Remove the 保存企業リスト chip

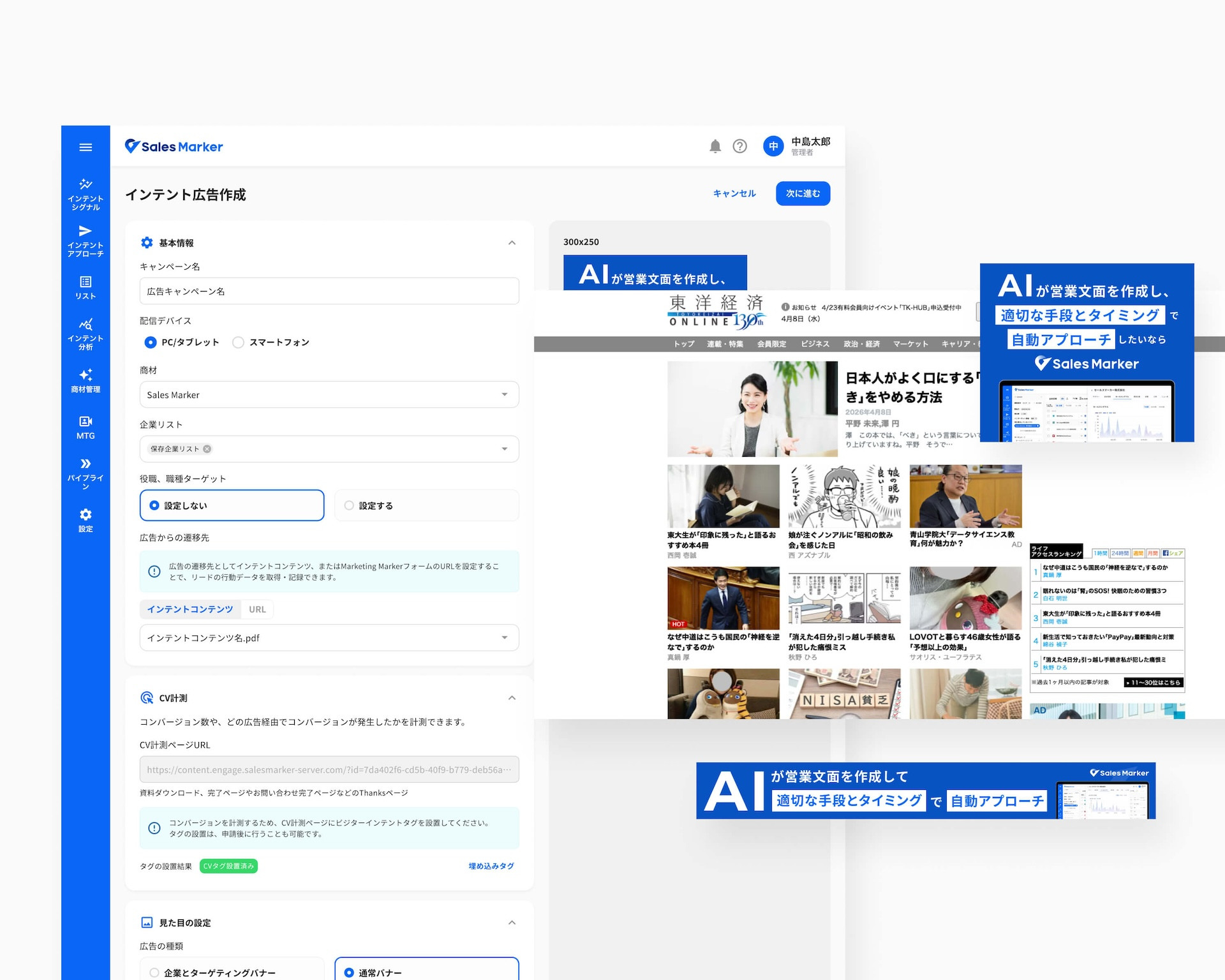[207, 449]
